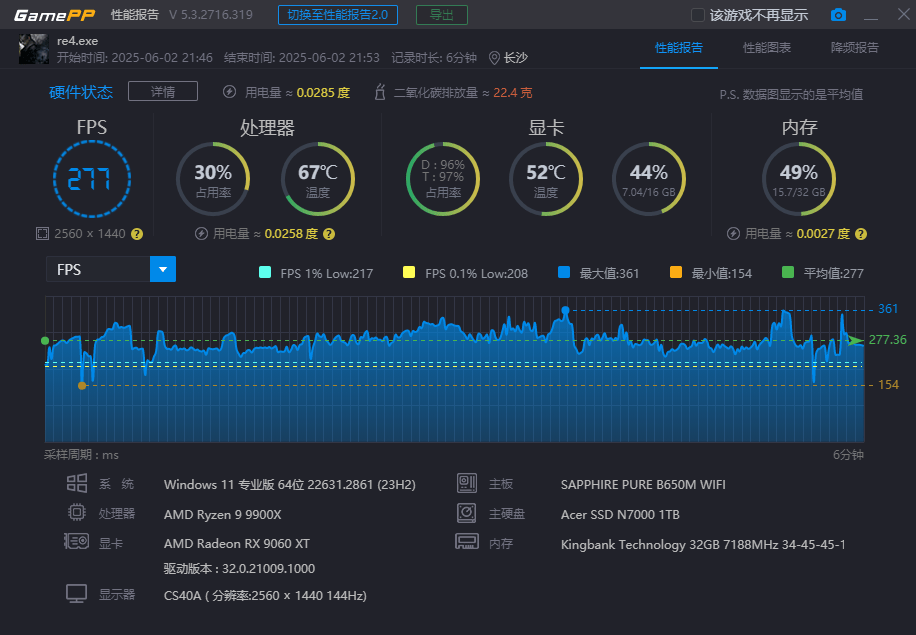
Task: Click the 记录时长: 6分钟 text
Action: click(434, 58)
